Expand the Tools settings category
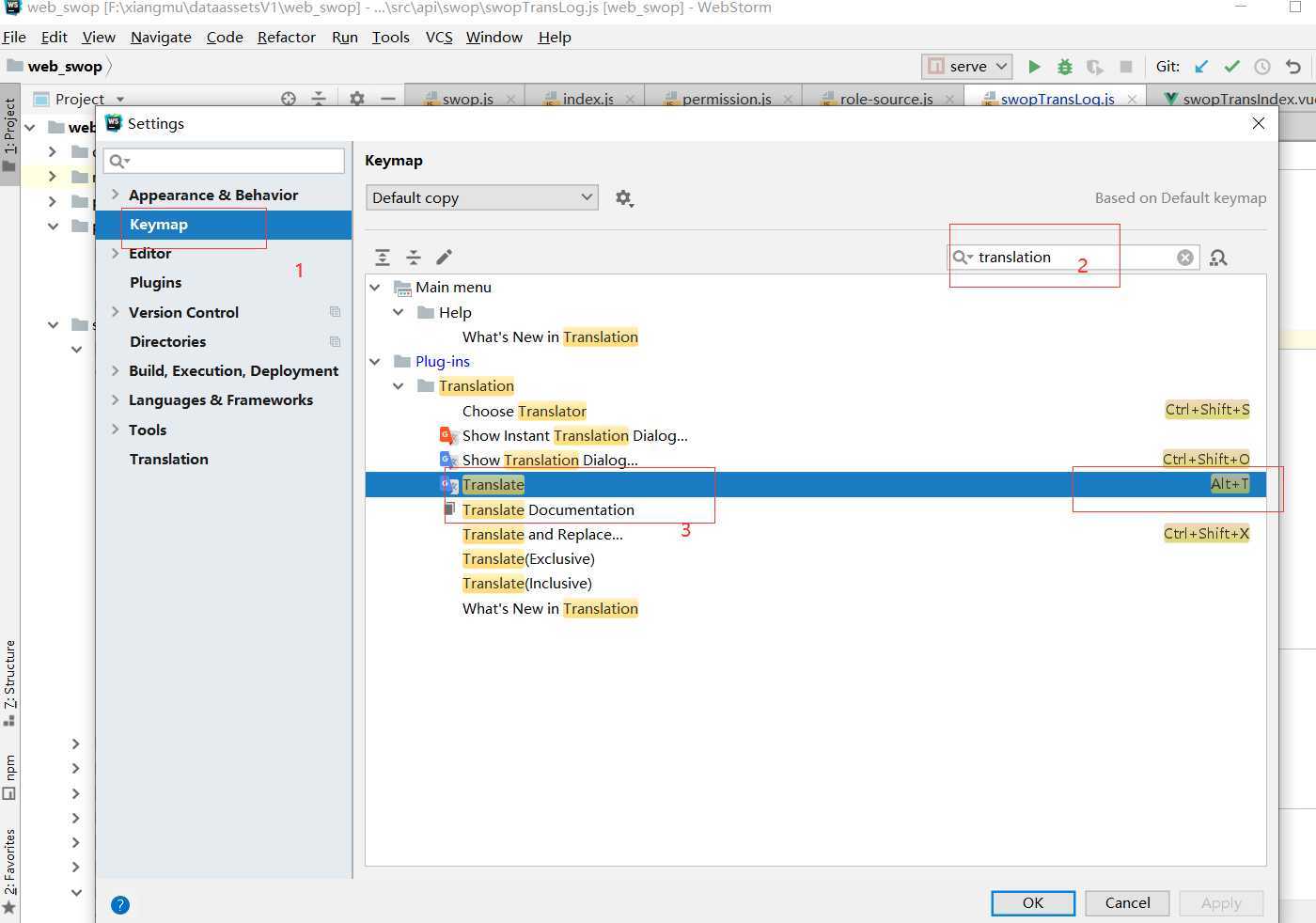1316x923 pixels. tap(115, 430)
